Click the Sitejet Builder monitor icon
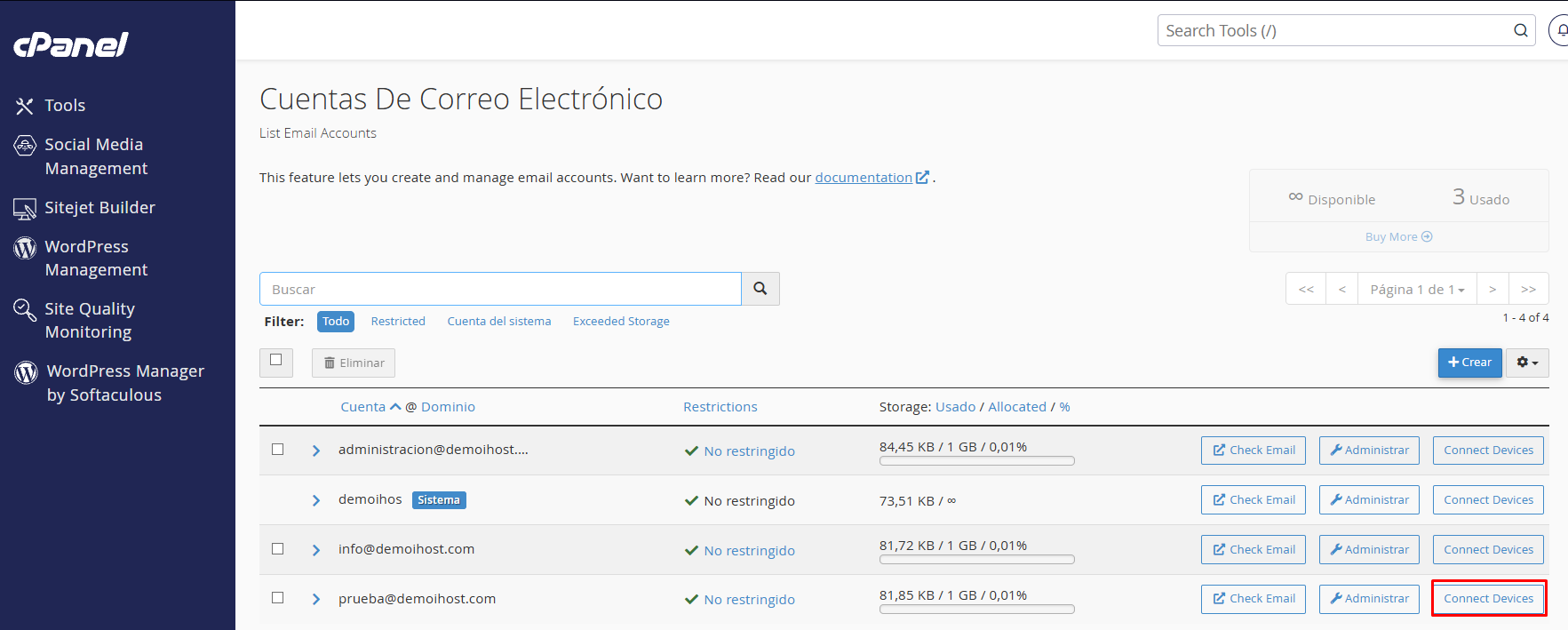 click(x=24, y=209)
